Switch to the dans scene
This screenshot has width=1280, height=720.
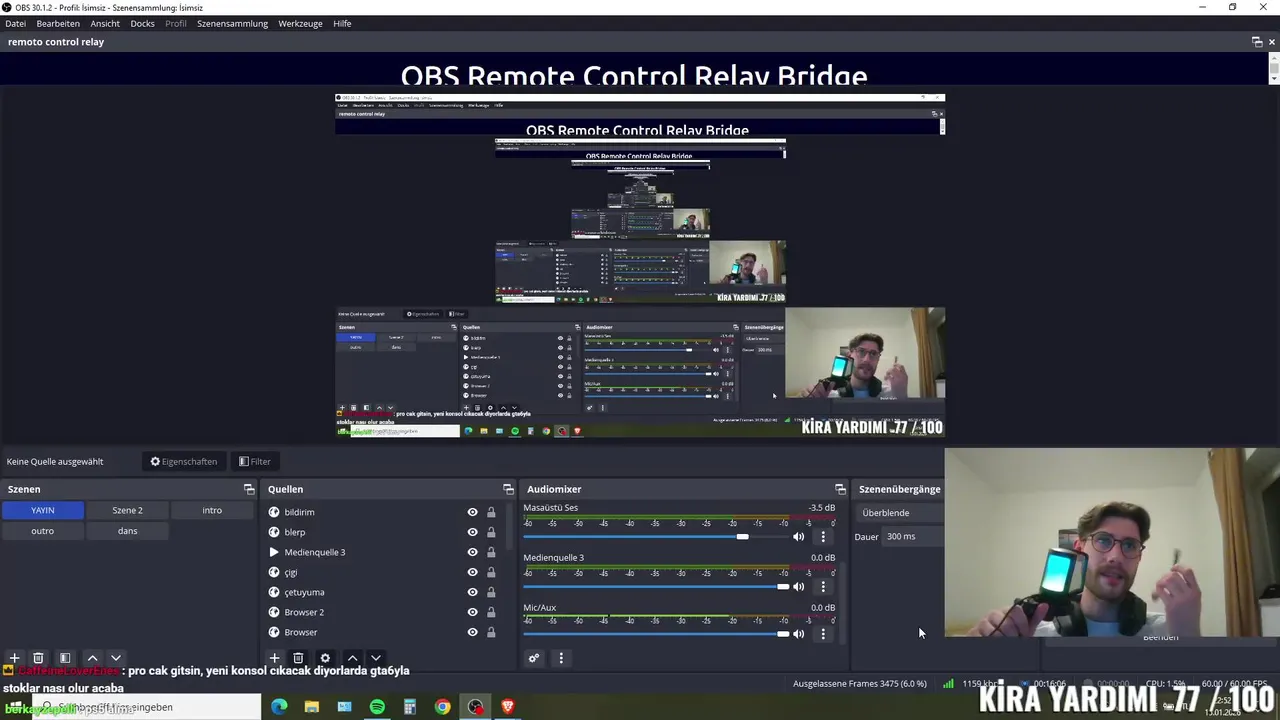point(127,531)
